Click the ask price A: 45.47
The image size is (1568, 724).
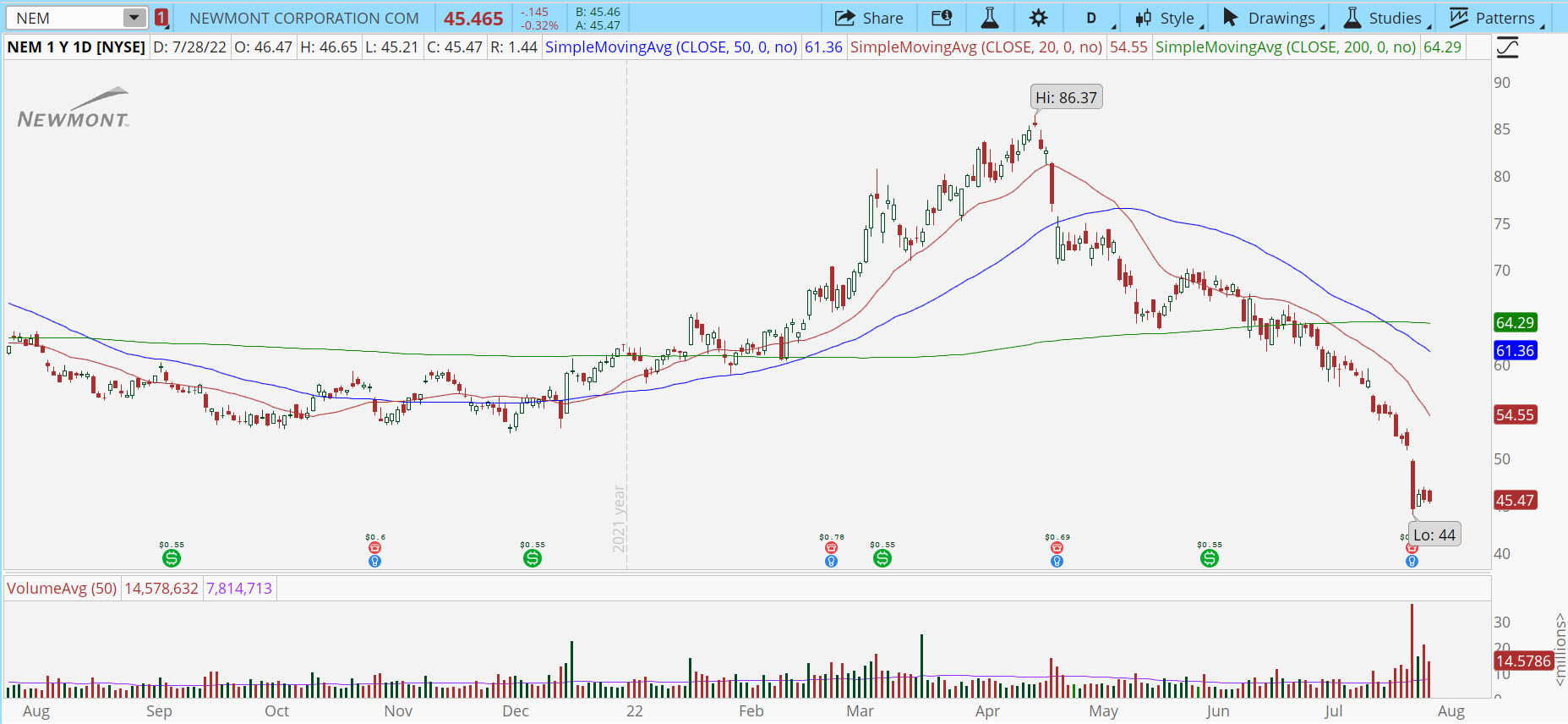[x=598, y=25]
